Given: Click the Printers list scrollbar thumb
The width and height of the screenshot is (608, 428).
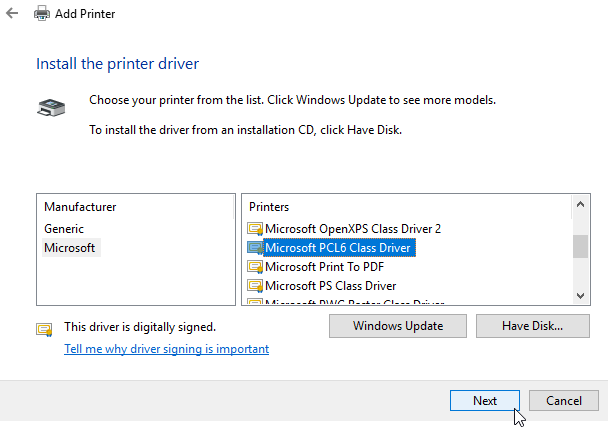Looking at the screenshot, I should pyautogui.click(x=580, y=246).
